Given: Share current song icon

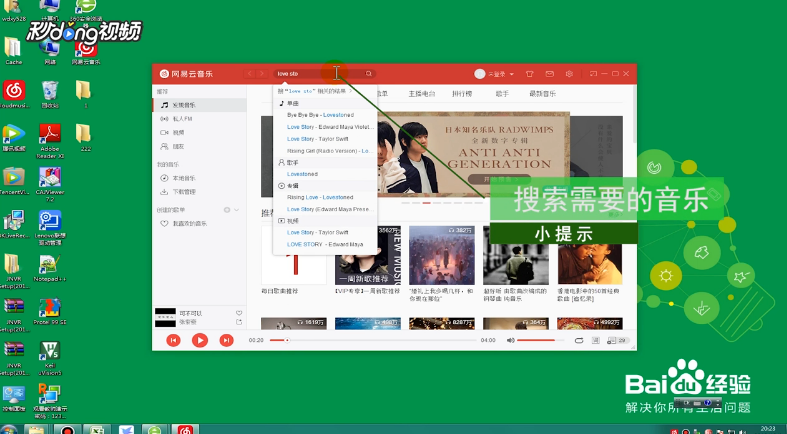Looking at the screenshot, I should coord(239,322).
